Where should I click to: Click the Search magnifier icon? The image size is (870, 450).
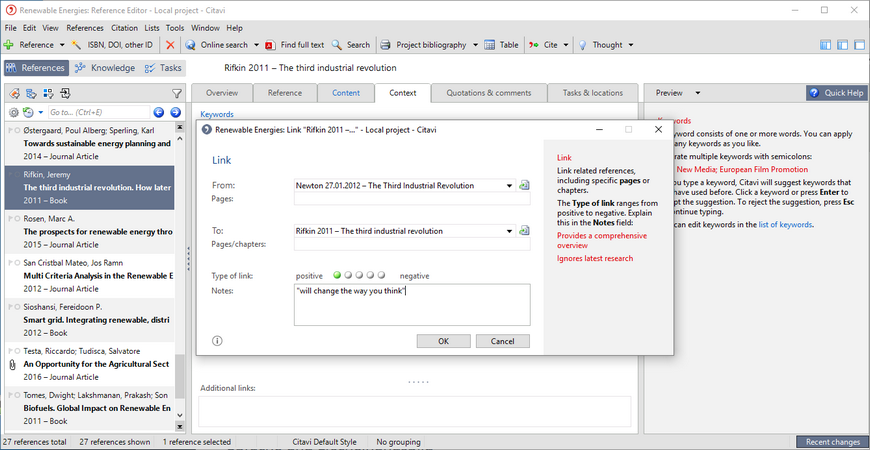(x=337, y=45)
